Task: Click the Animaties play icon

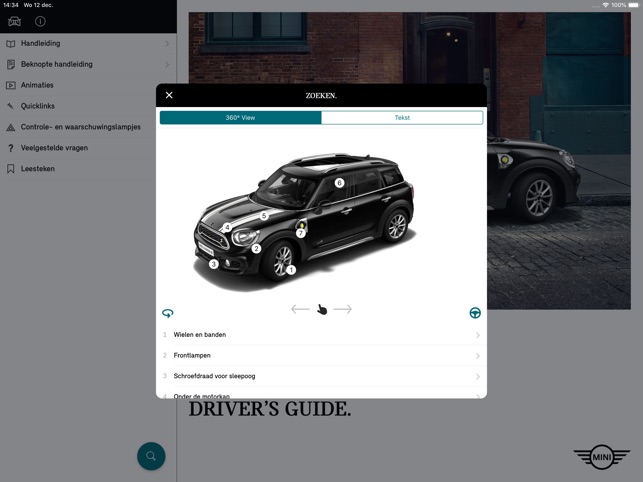Action: (11, 85)
